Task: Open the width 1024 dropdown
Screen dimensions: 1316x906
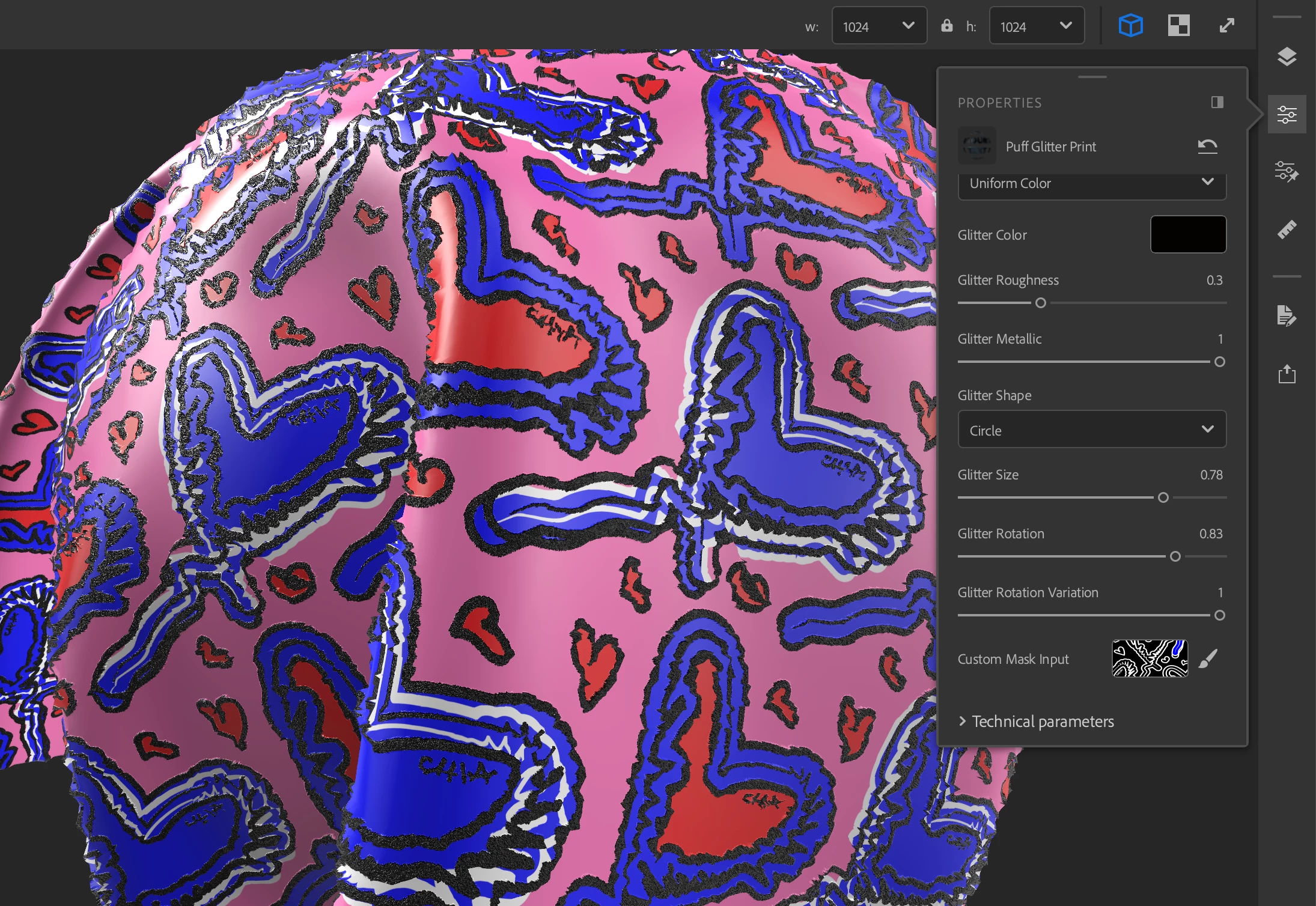Action: click(x=879, y=26)
